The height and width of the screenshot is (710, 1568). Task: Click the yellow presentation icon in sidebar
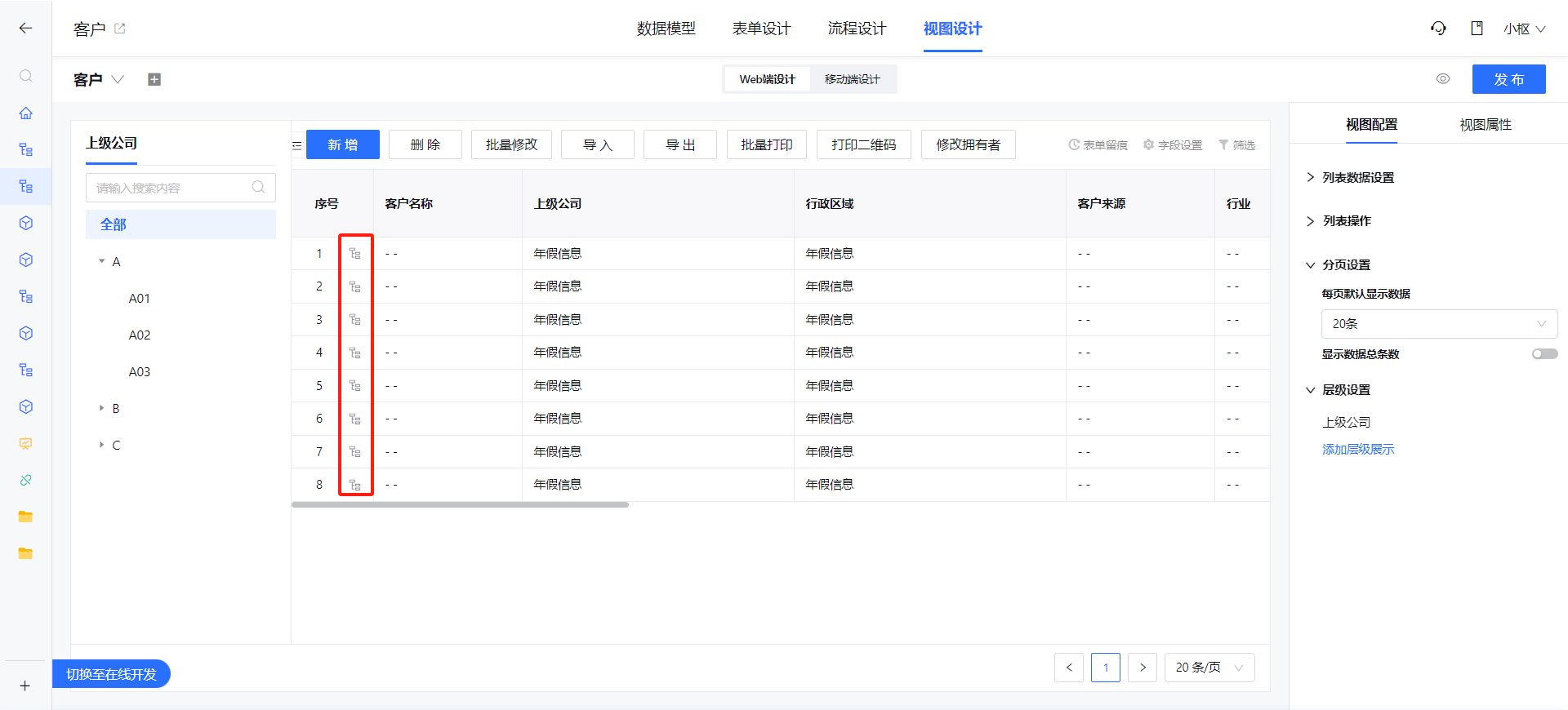pos(25,443)
